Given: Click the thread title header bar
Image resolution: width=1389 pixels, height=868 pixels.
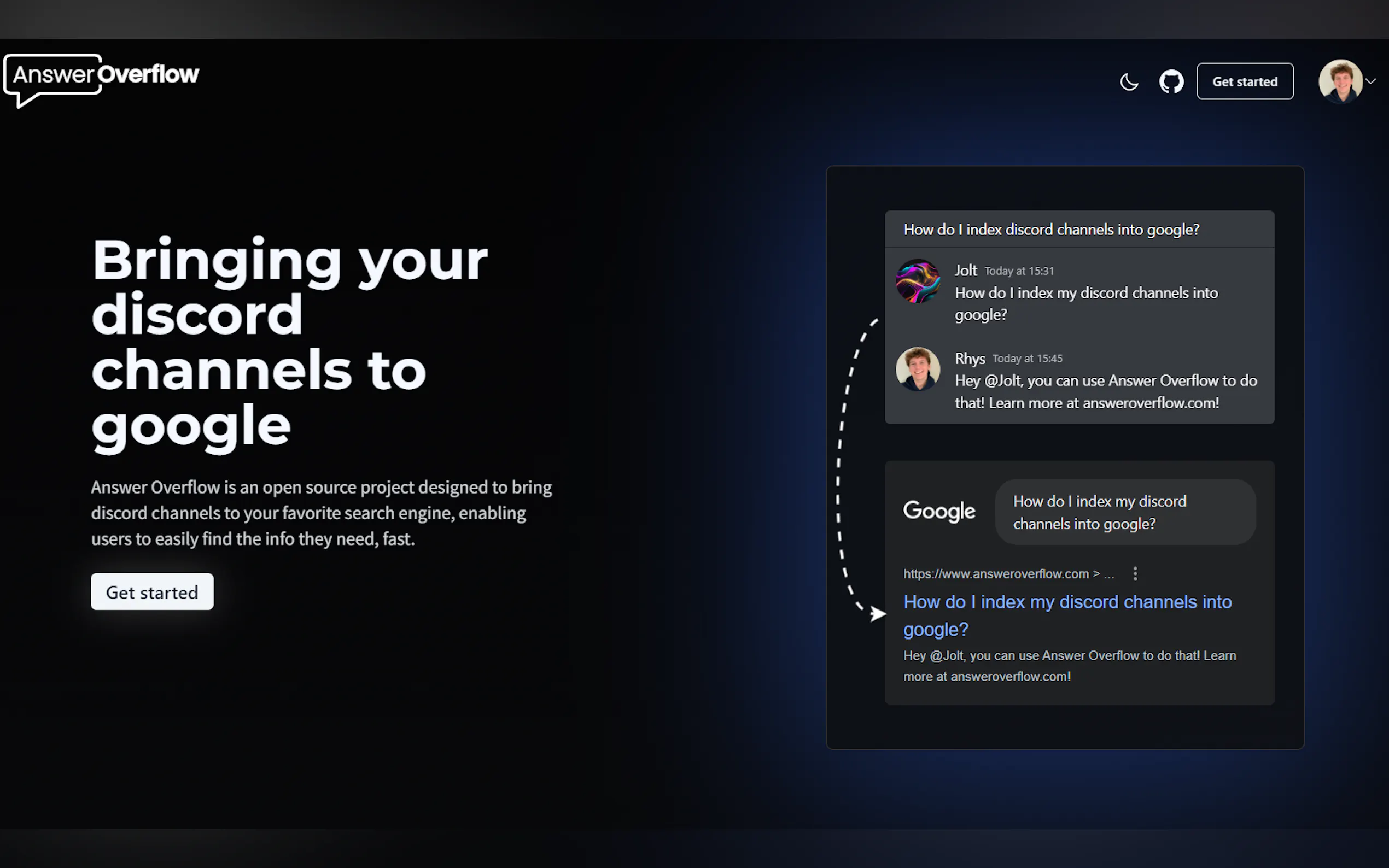Looking at the screenshot, I should point(1079,230).
